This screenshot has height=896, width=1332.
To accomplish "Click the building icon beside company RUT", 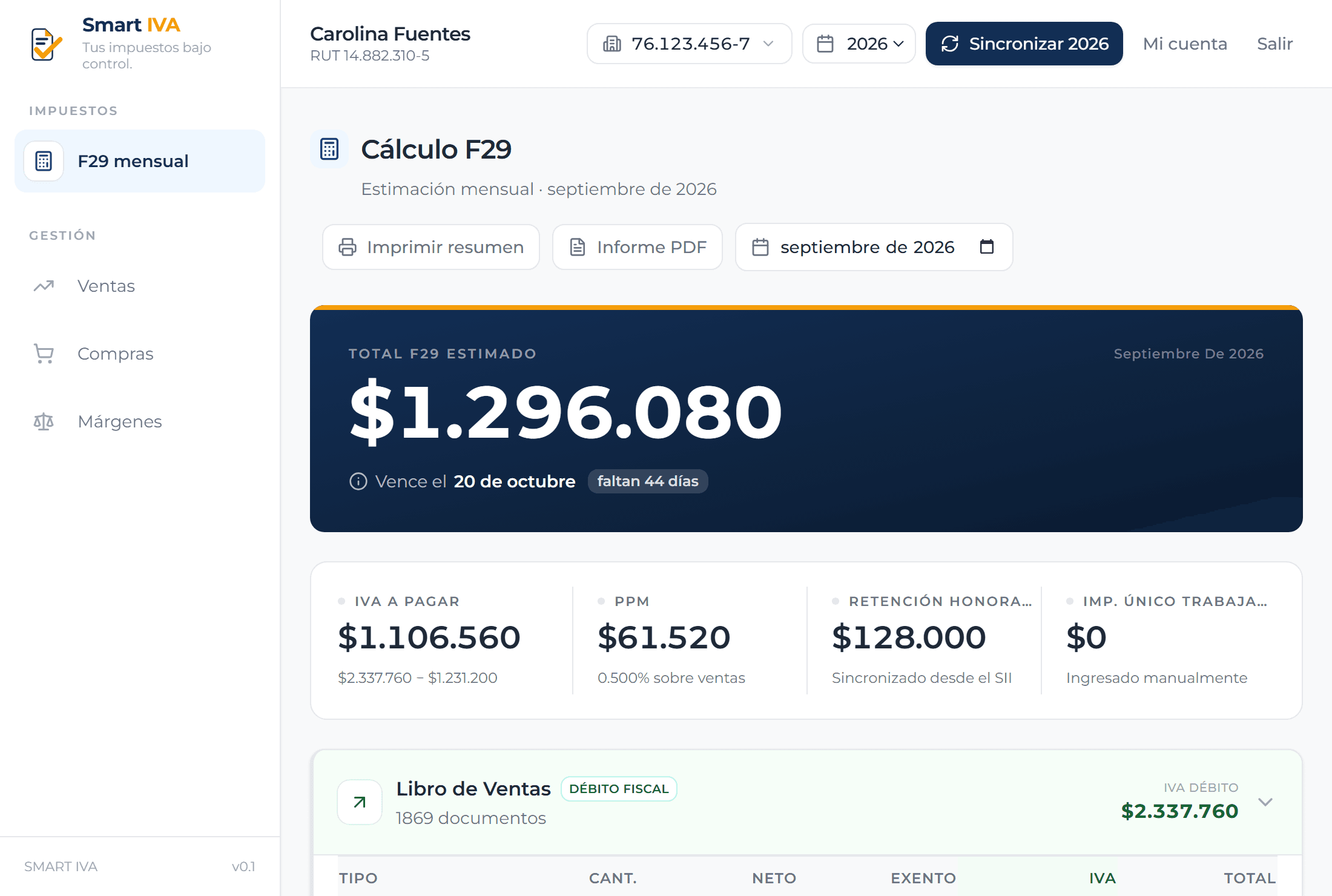I will tap(612, 44).
